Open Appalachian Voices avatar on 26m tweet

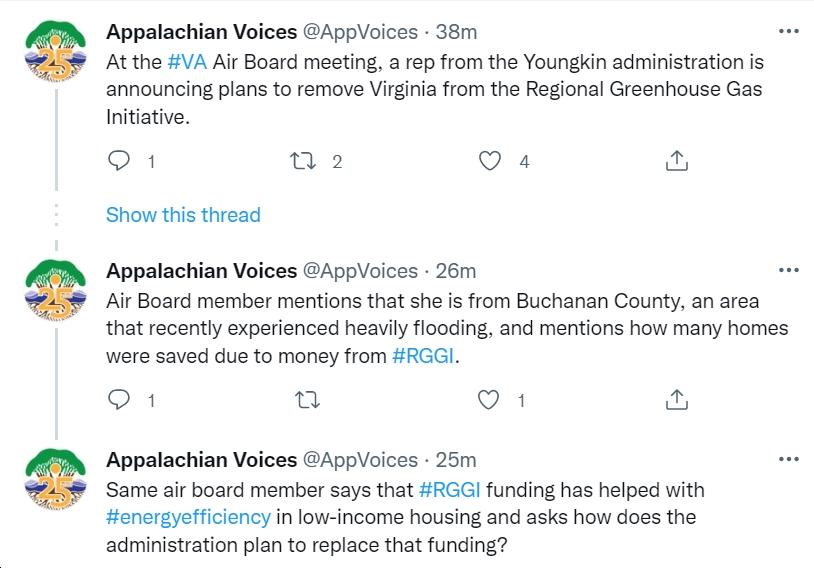point(56,290)
